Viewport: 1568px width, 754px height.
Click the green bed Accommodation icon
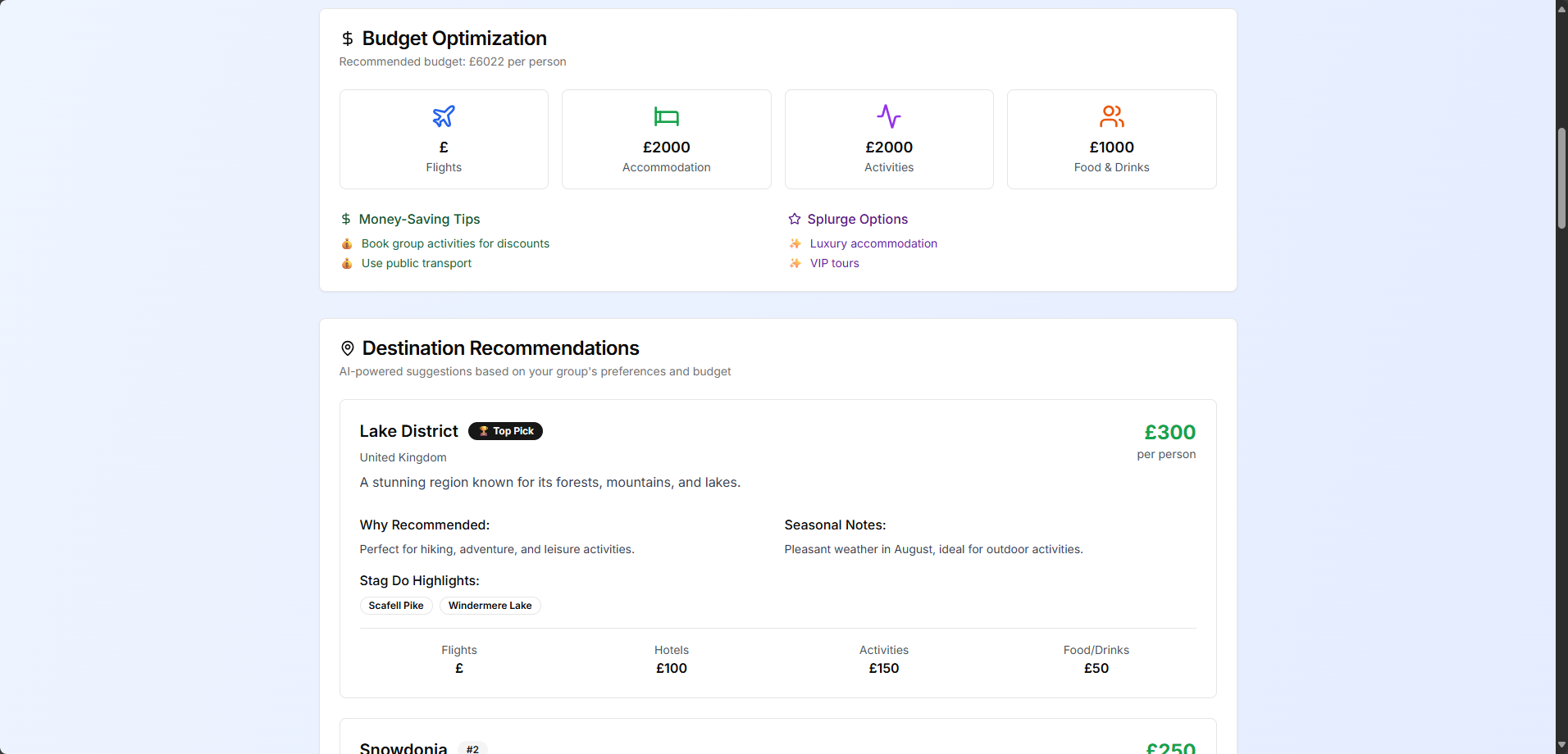pyautogui.click(x=666, y=116)
